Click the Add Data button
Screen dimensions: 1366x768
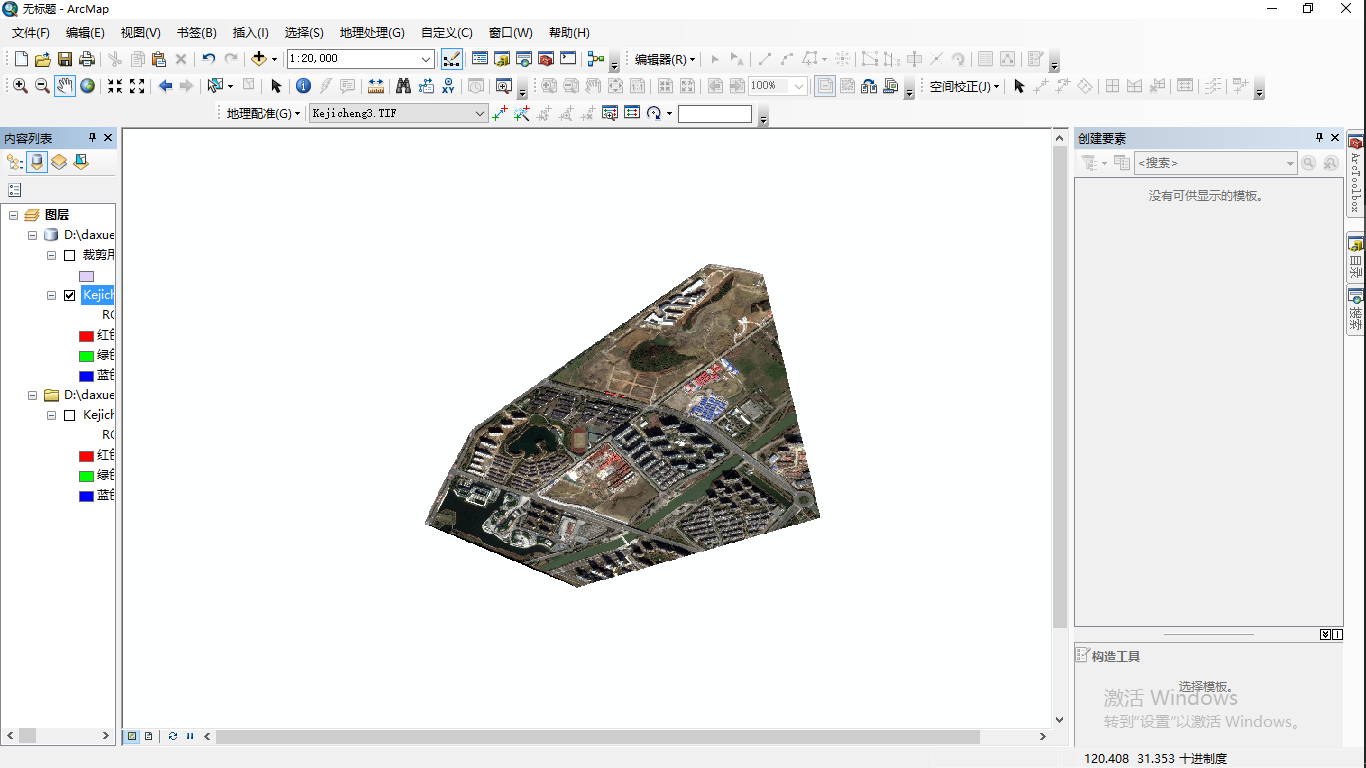[259, 59]
